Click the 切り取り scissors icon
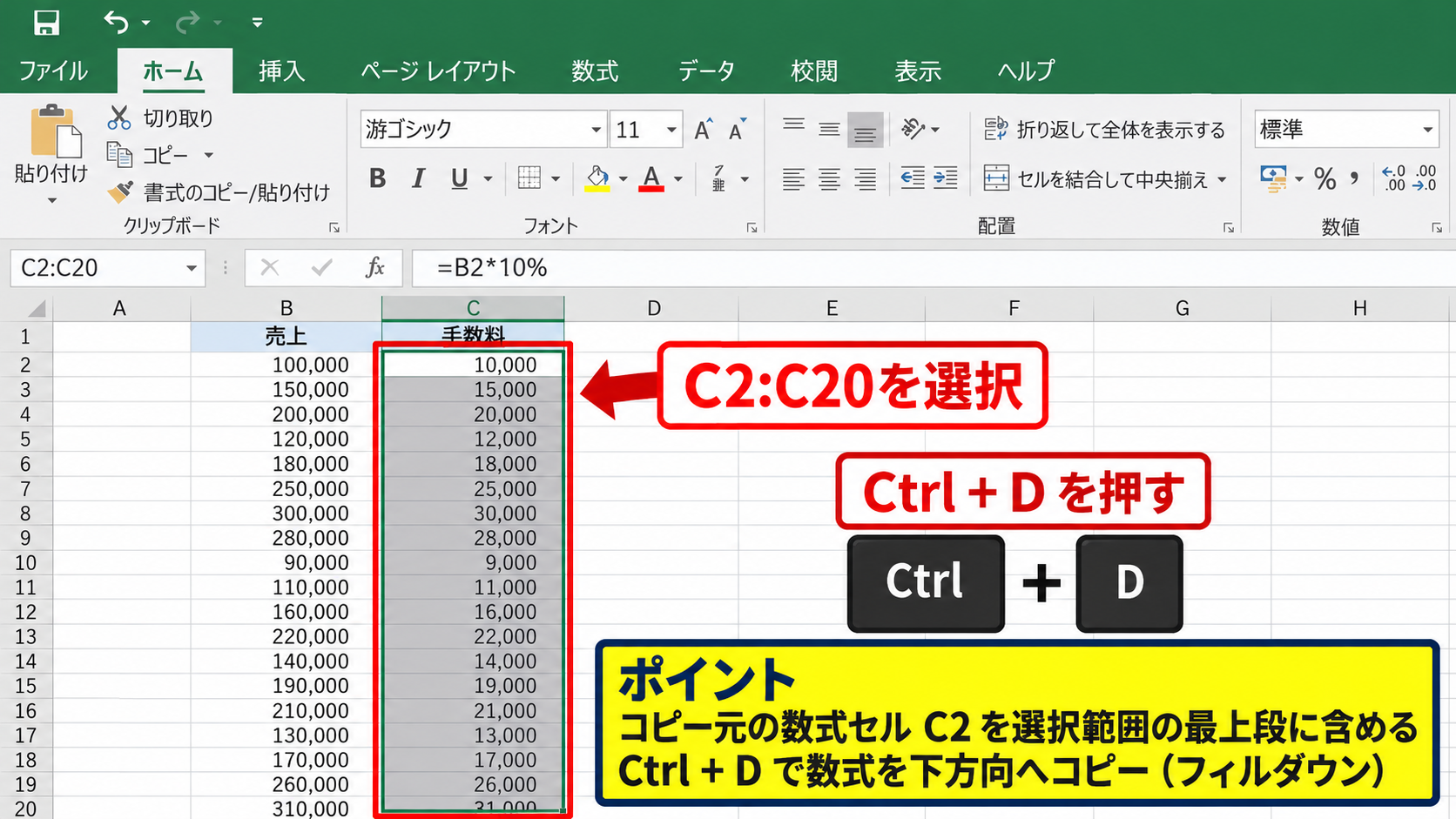The width and height of the screenshot is (1456, 819). [119, 117]
